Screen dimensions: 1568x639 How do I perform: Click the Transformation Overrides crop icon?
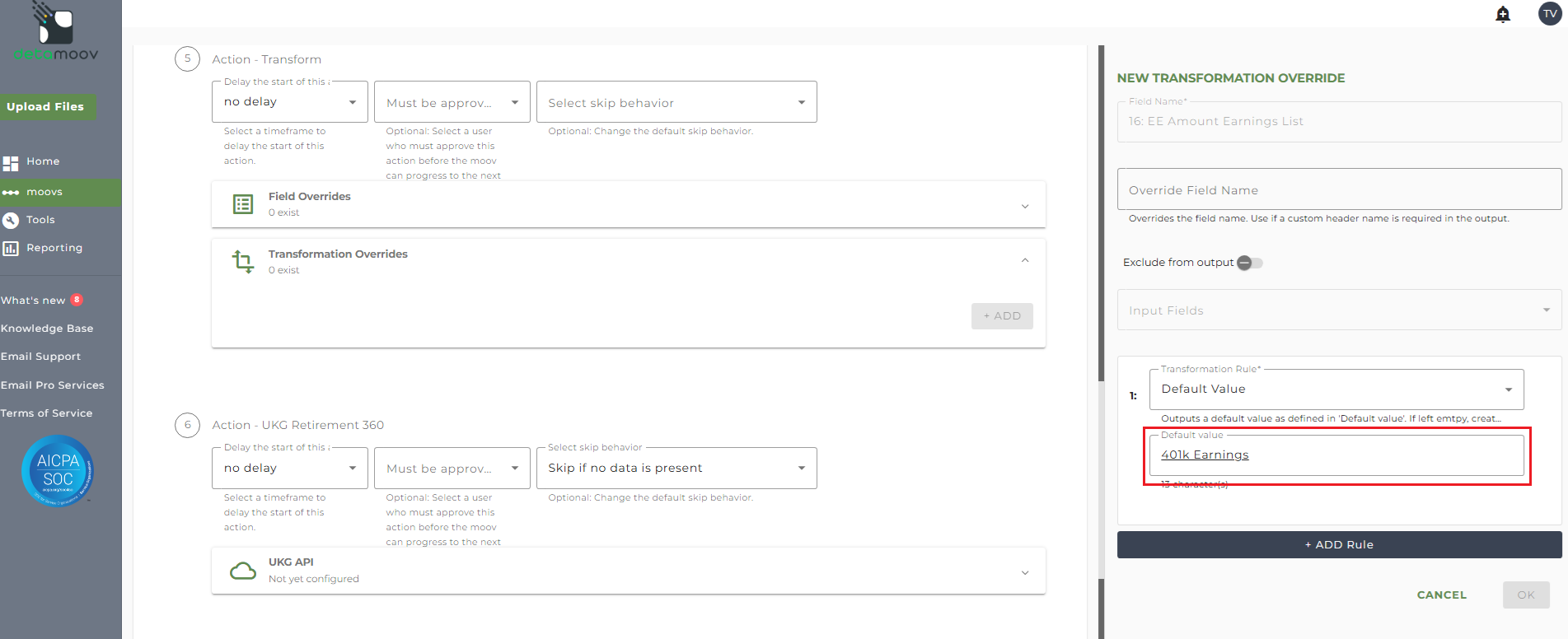click(x=243, y=262)
